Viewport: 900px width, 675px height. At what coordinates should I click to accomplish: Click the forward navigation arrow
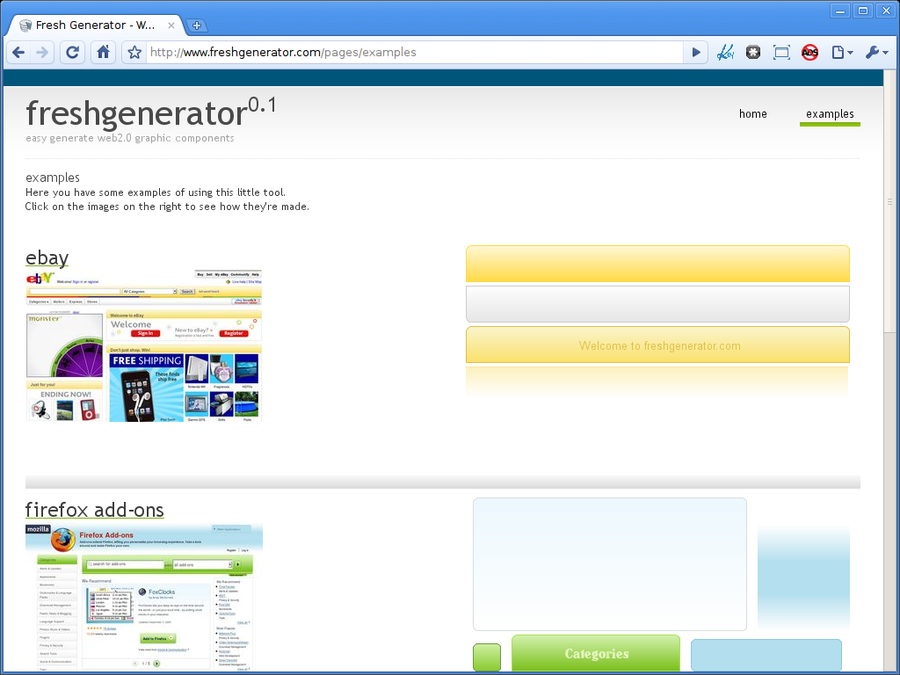[x=42, y=53]
